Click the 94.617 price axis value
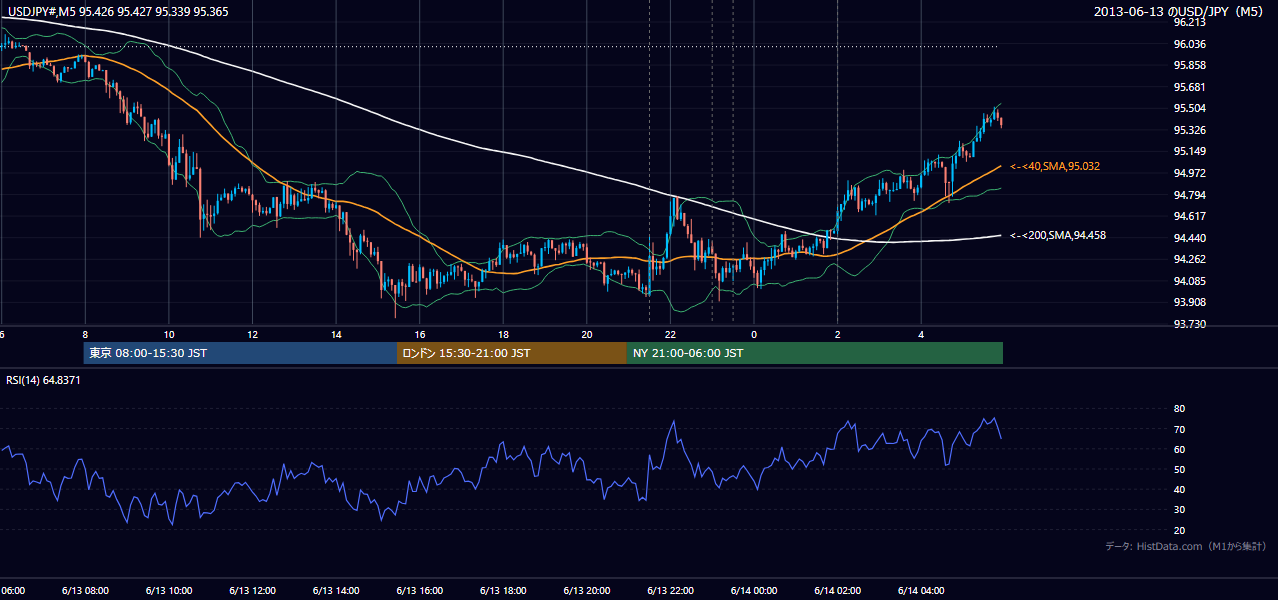The height and width of the screenshot is (600, 1278). (x=1189, y=216)
